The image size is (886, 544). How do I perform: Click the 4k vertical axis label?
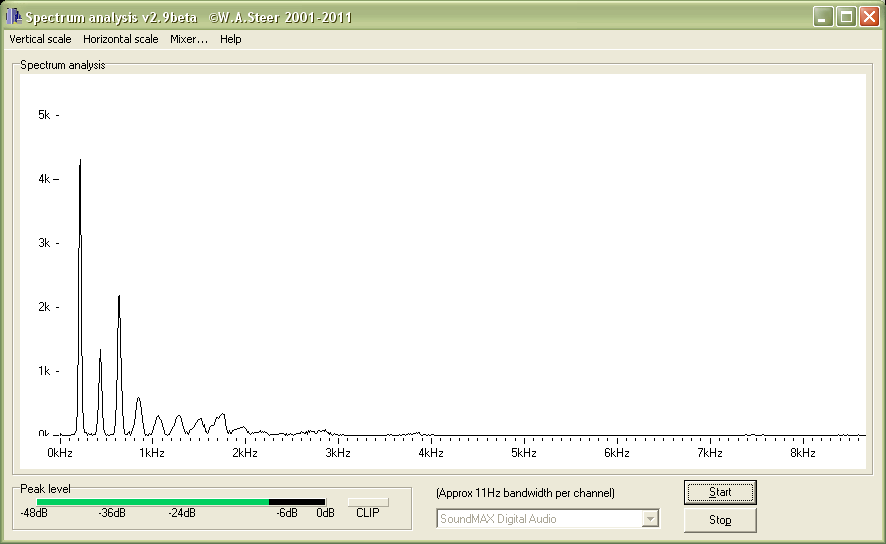click(44, 179)
